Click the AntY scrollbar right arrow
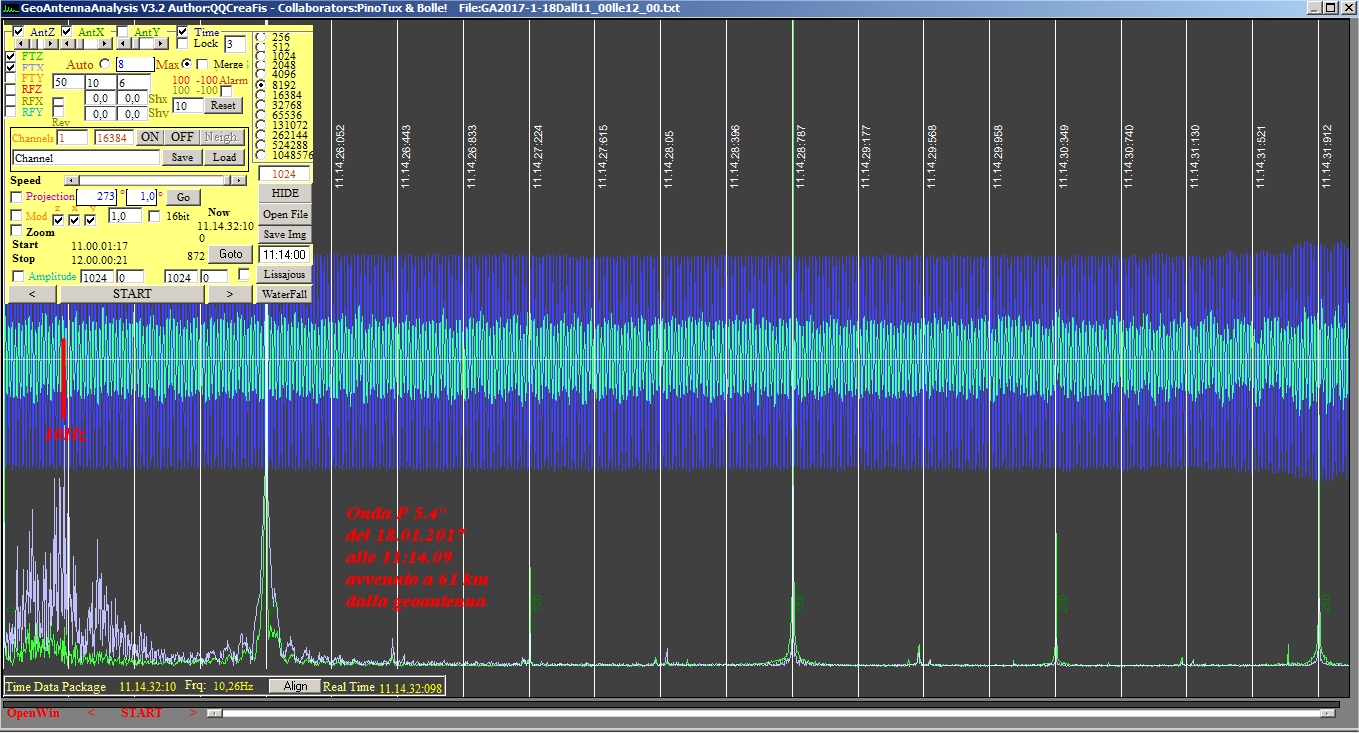This screenshot has width=1359, height=733. tap(160, 43)
